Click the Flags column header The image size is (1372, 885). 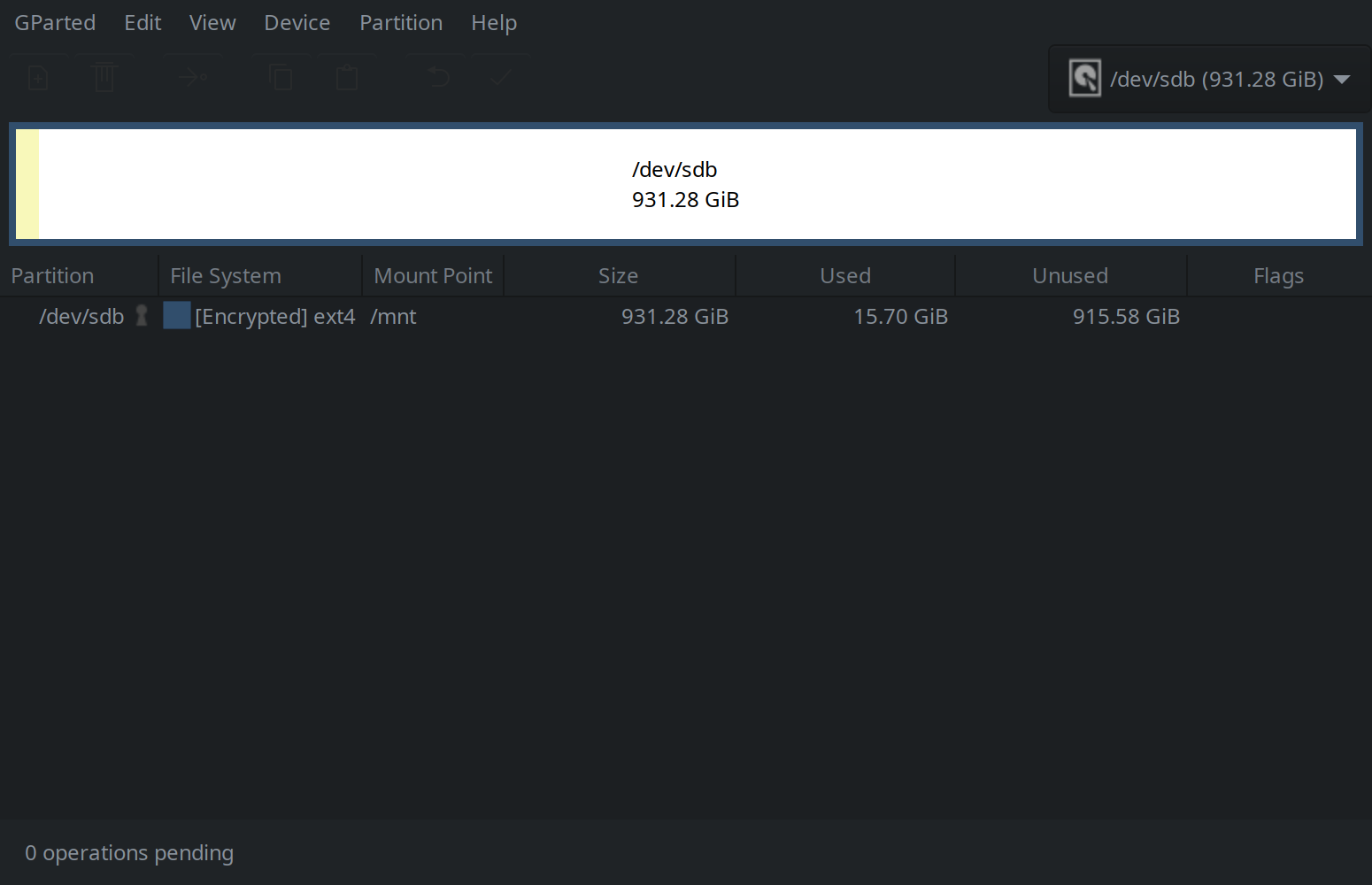click(x=1278, y=275)
